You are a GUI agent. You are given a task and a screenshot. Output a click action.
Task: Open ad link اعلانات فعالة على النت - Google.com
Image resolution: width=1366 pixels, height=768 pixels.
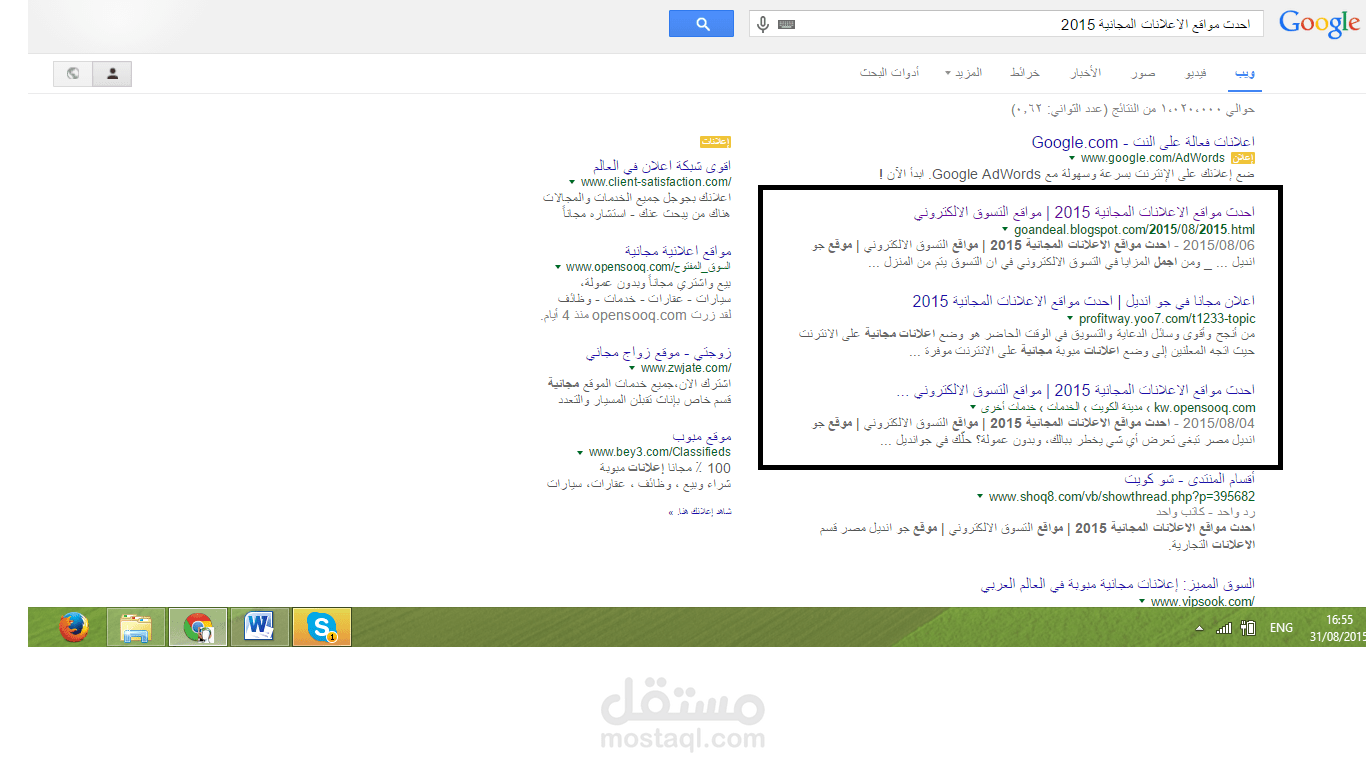[1143, 142]
